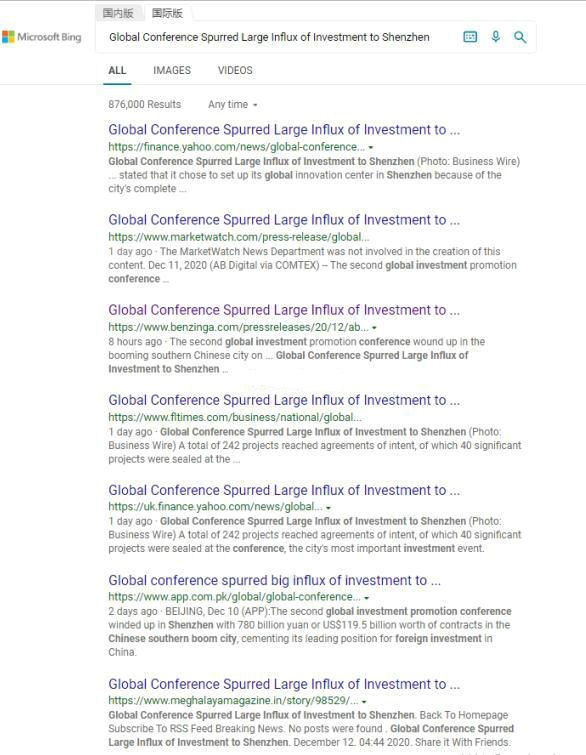
Task: Open result title above fltimes.com URL
Action: tap(284, 400)
